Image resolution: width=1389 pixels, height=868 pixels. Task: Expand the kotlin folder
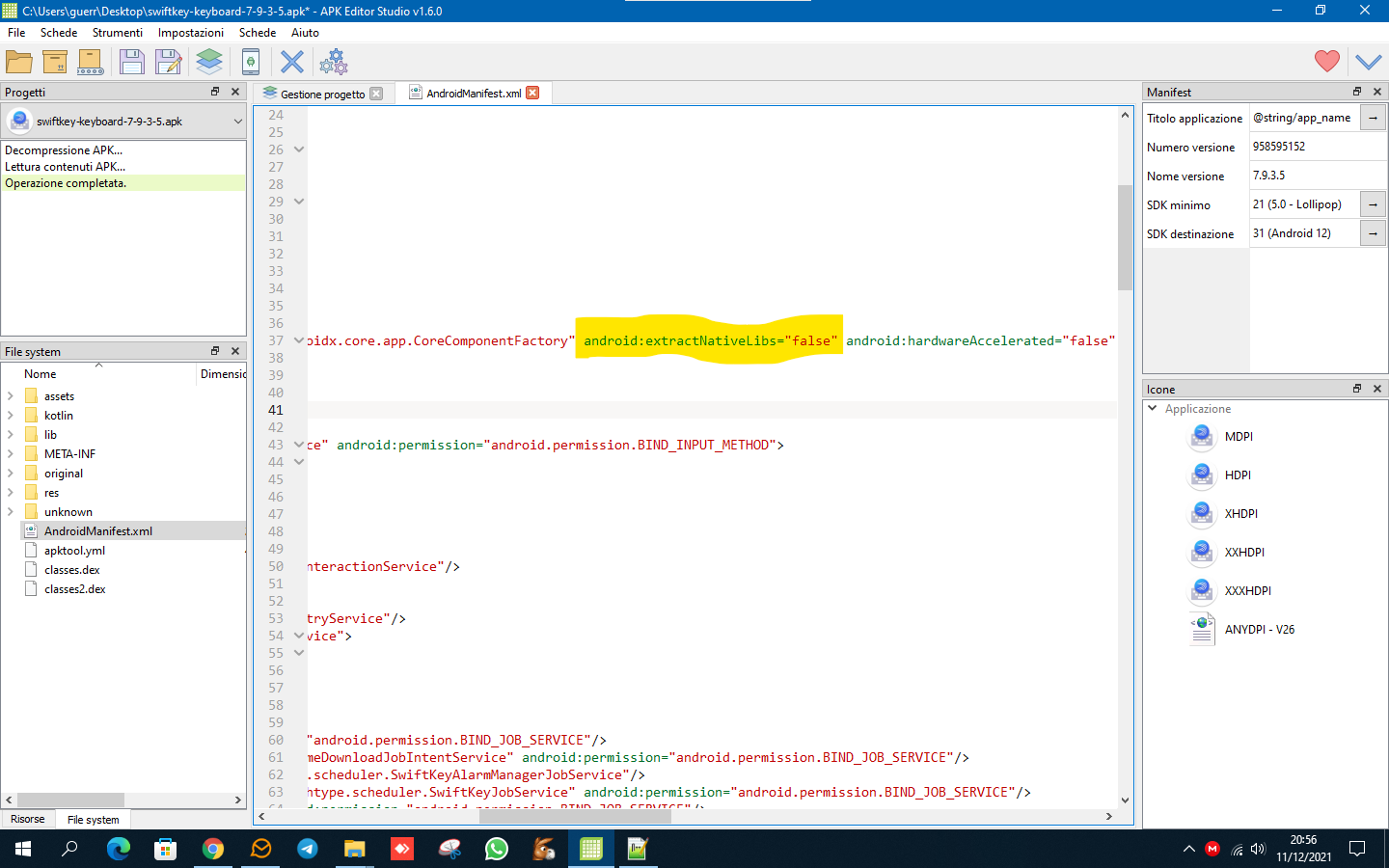pyautogui.click(x=11, y=416)
